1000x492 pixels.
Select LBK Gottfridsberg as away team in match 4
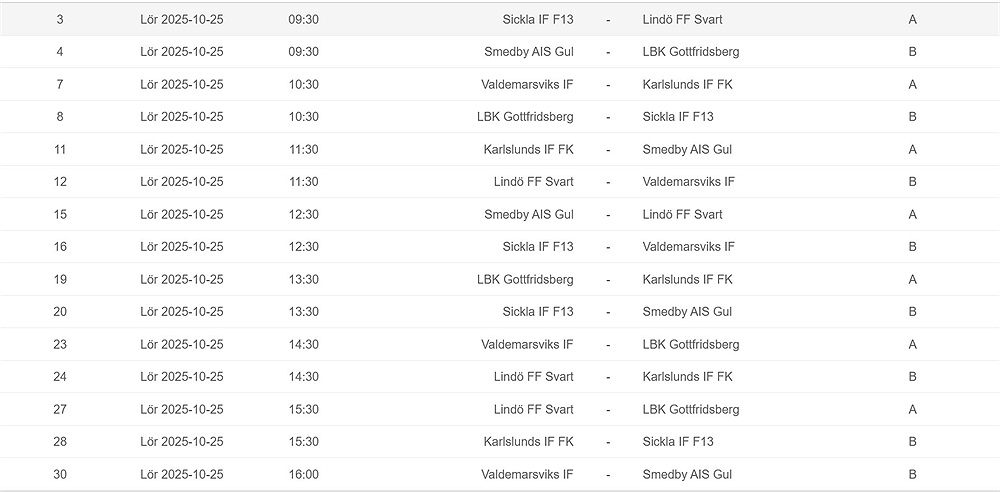pyautogui.click(x=691, y=52)
